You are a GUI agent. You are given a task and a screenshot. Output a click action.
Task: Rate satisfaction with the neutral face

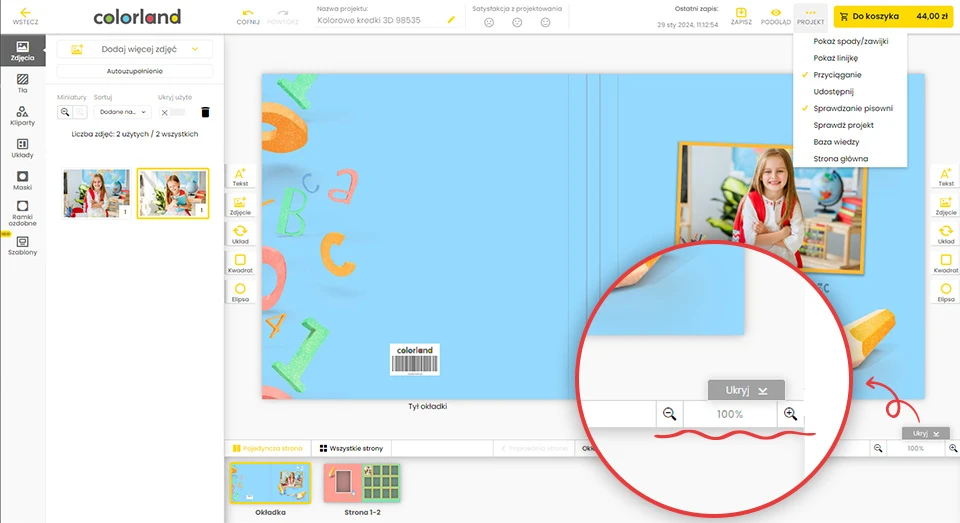click(517, 23)
